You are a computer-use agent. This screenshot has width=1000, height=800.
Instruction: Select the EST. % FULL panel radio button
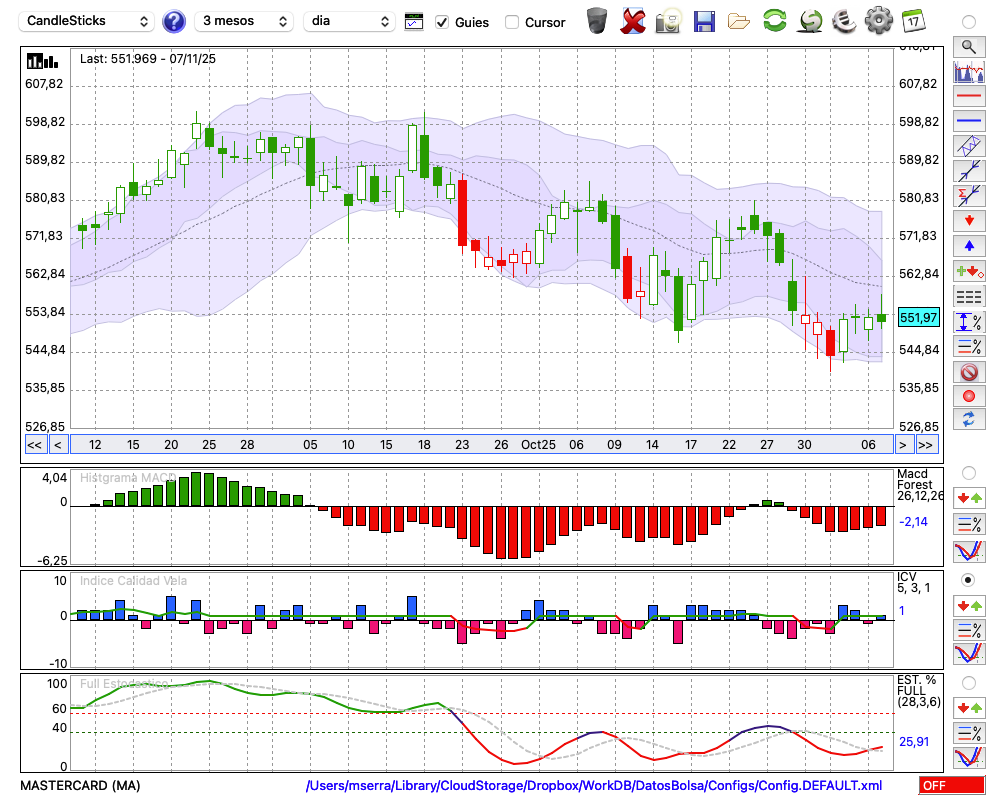point(969,683)
